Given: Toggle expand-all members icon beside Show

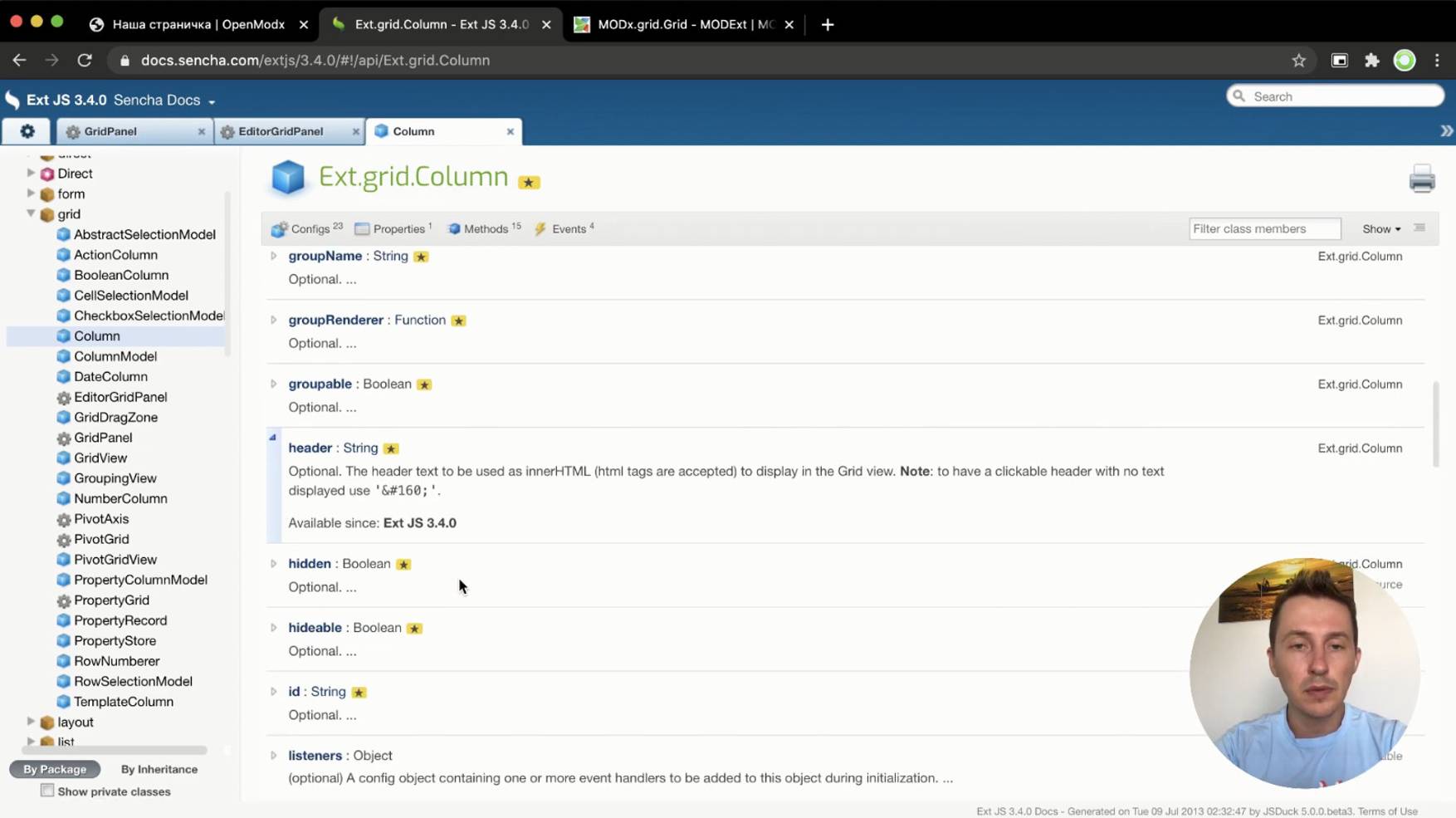Looking at the screenshot, I should 1419,228.
